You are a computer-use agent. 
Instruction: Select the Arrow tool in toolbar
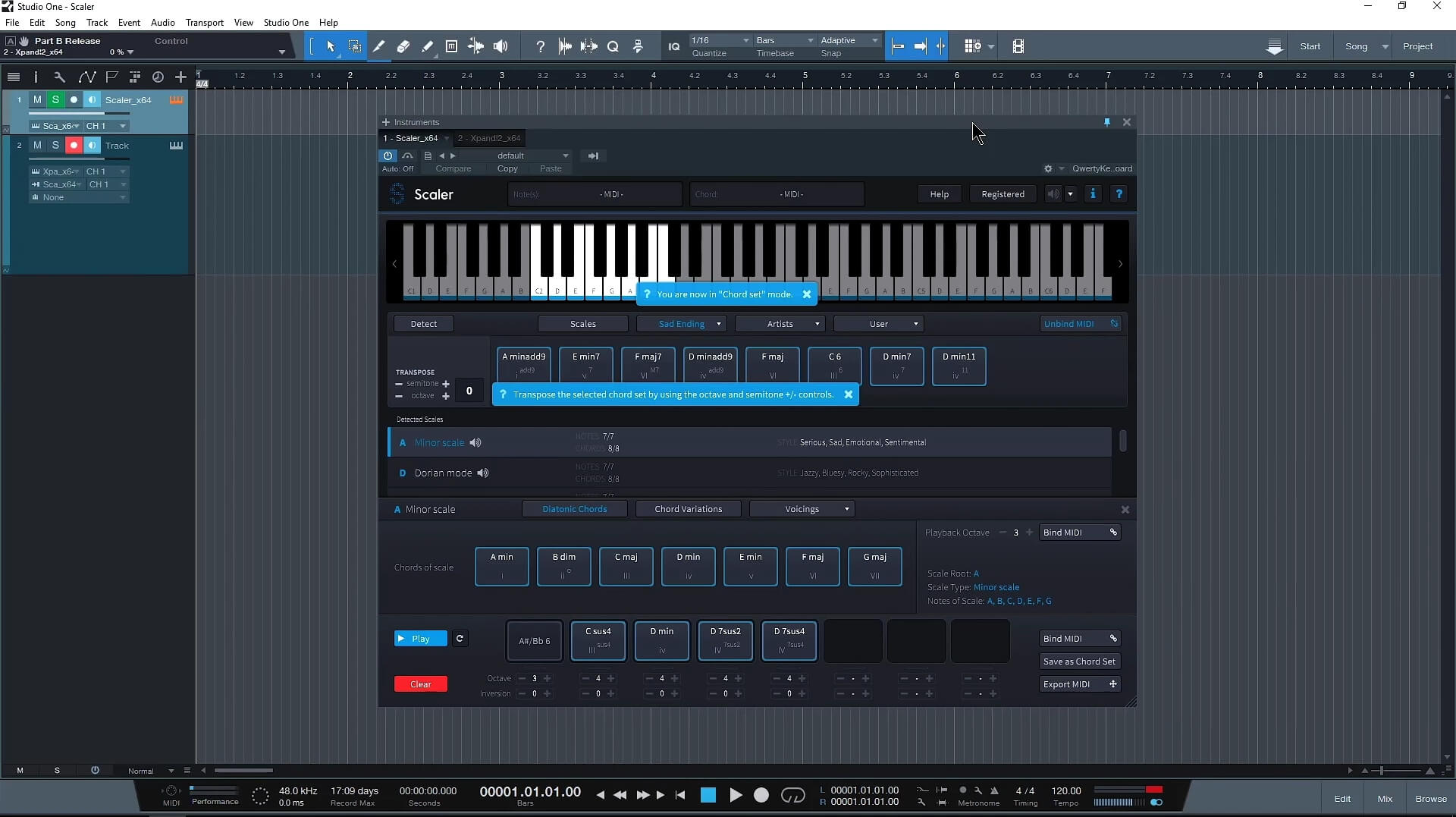[331, 46]
